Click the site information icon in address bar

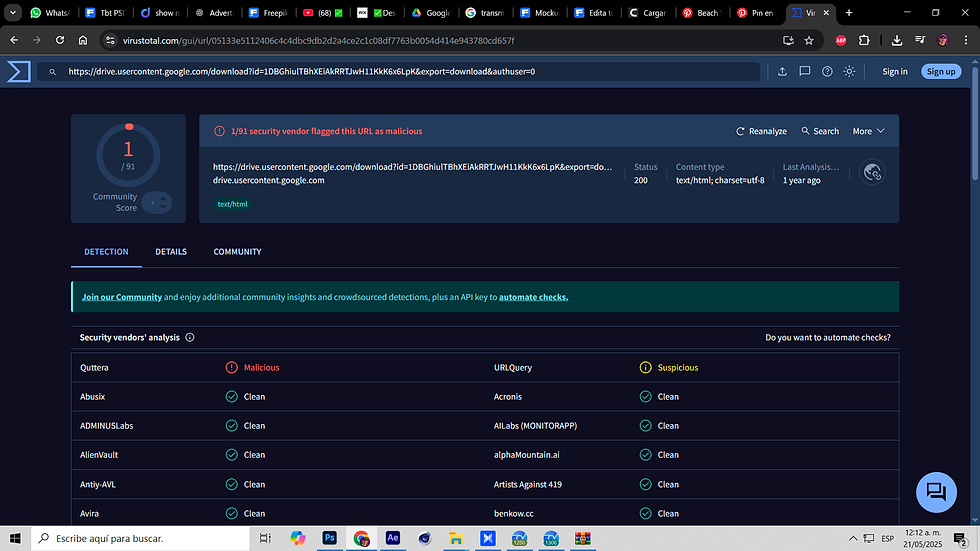(x=110, y=41)
